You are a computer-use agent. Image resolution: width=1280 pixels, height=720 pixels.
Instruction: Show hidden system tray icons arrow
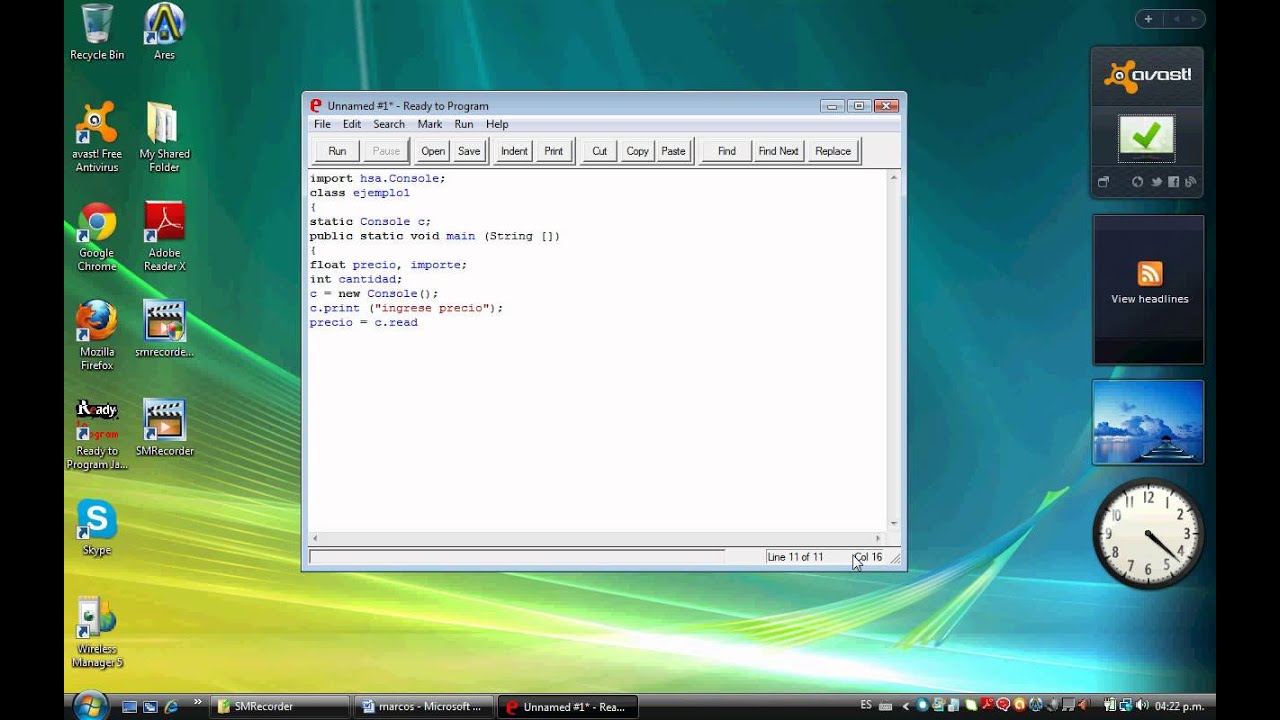[x=908, y=706]
